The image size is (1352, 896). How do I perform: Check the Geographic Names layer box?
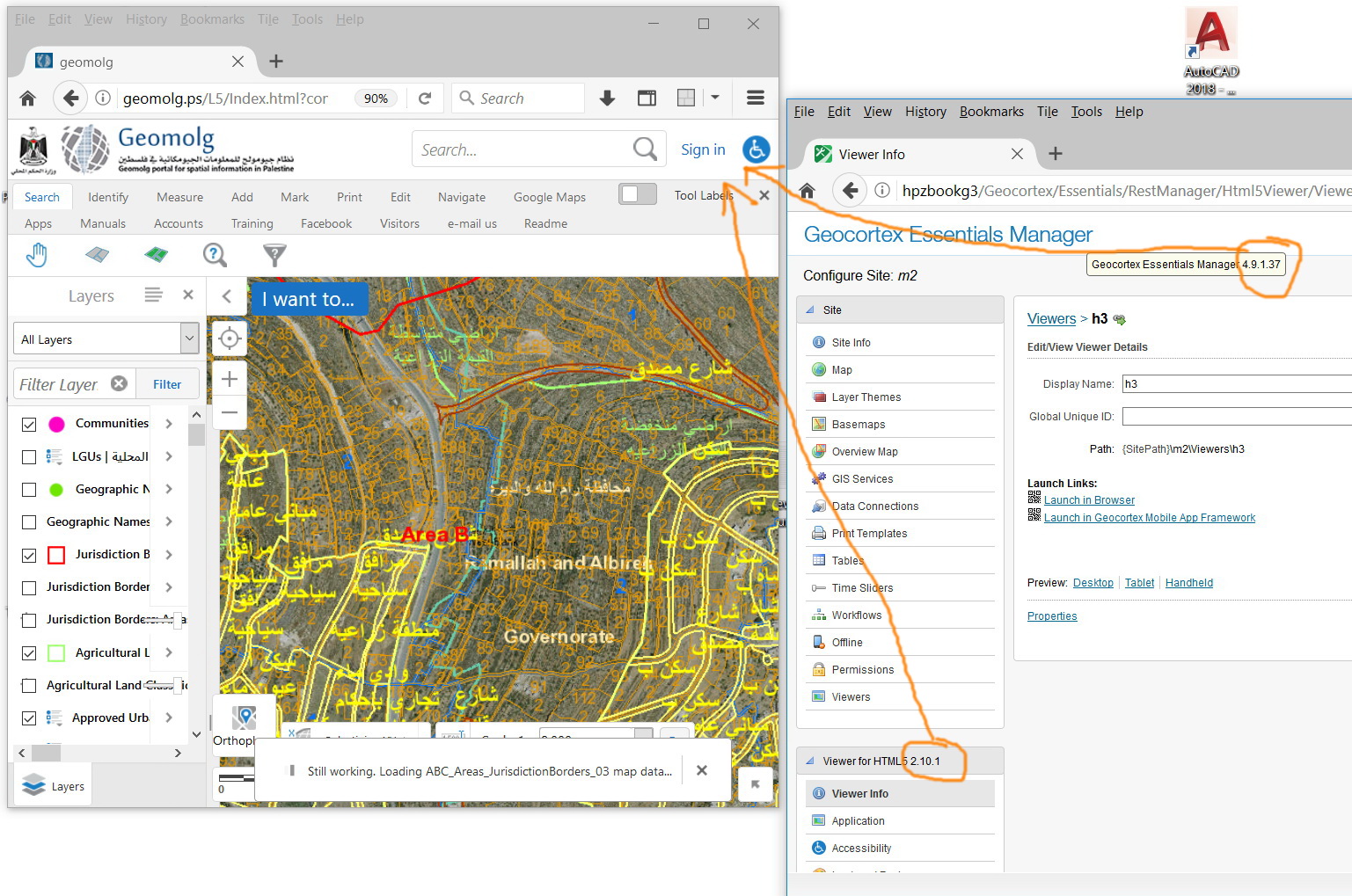tap(29, 522)
